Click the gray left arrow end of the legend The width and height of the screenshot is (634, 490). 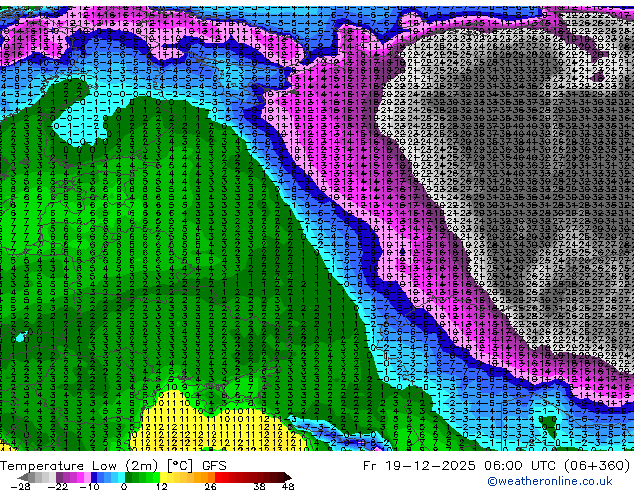click(x=23, y=477)
